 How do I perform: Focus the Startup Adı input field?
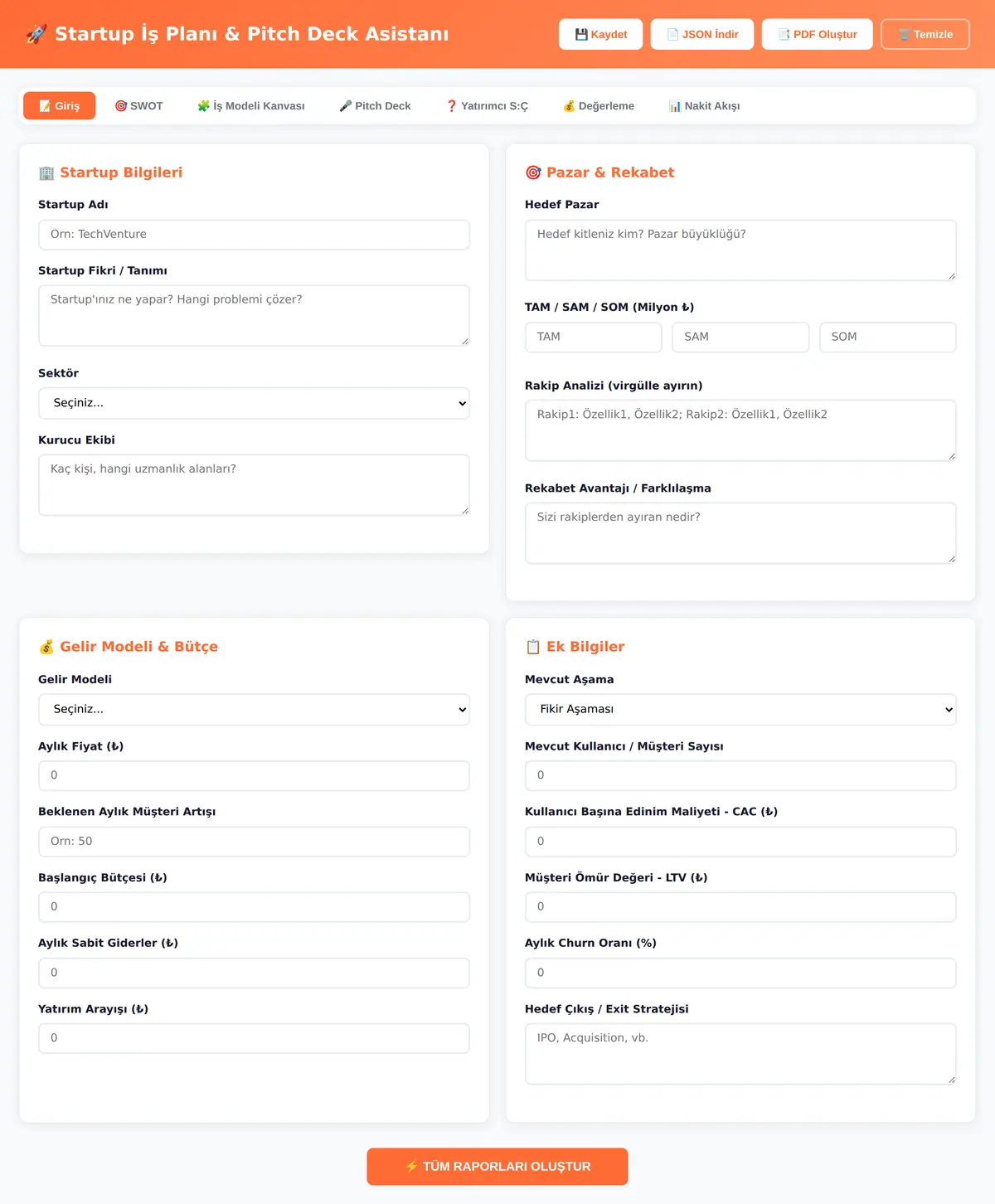(254, 235)
